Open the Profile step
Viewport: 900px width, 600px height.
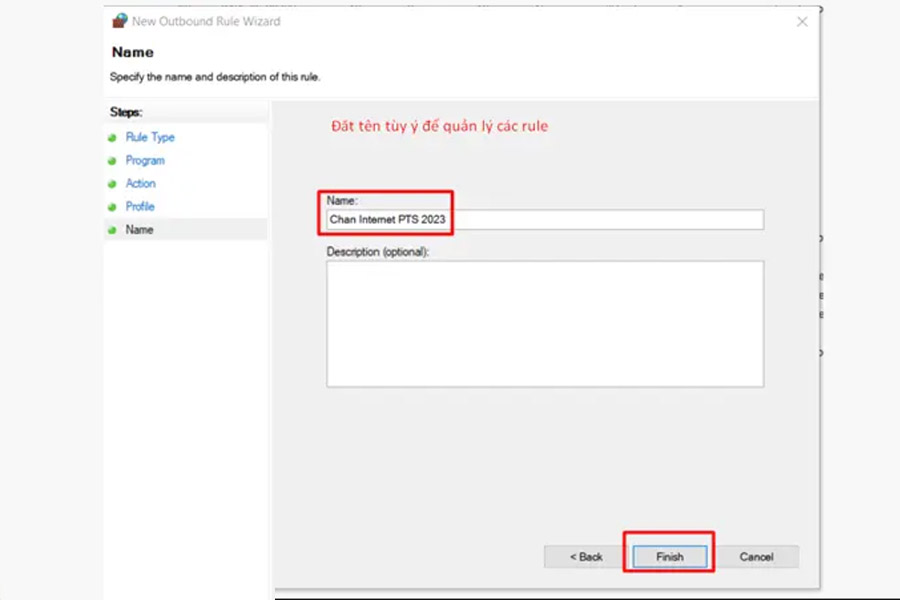[140, 206]
